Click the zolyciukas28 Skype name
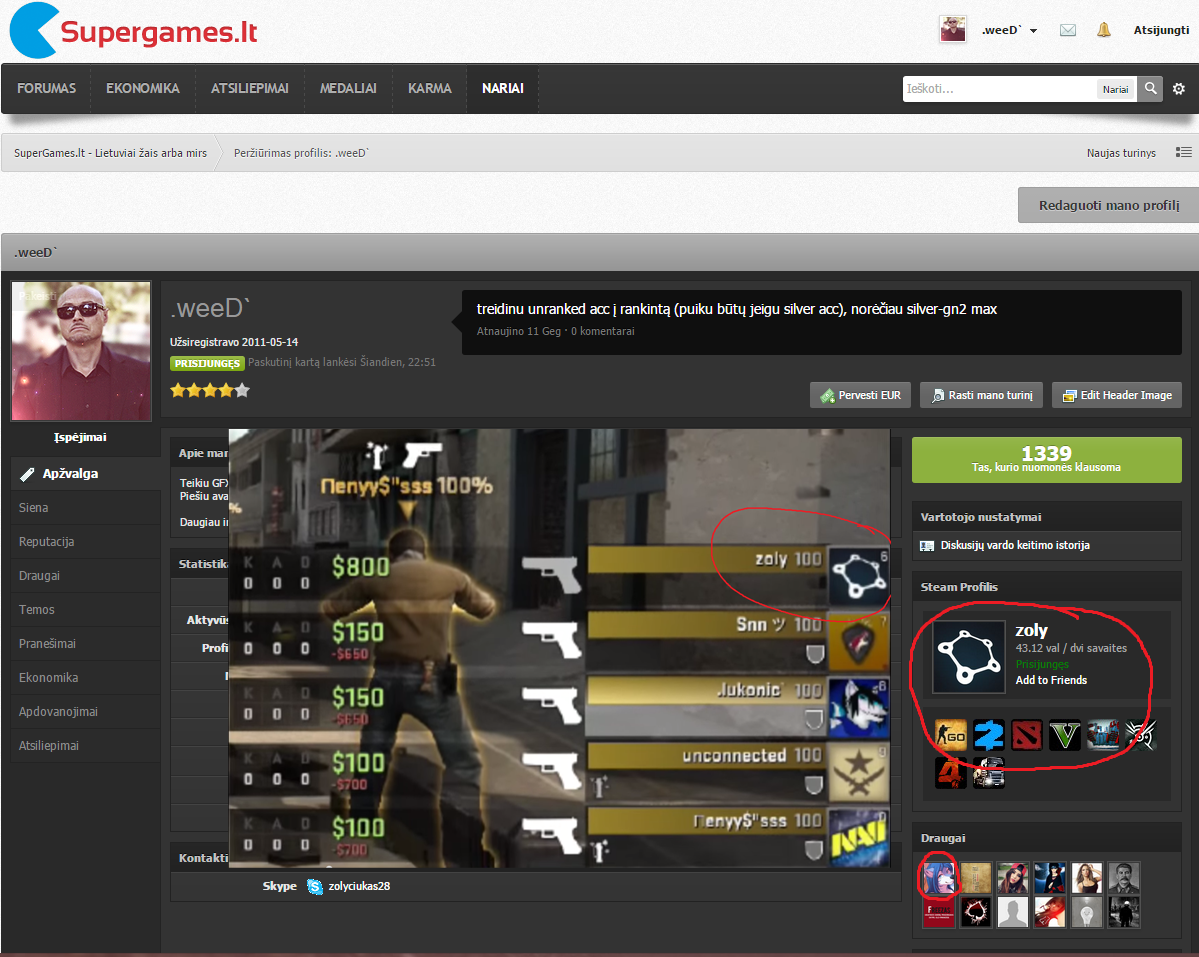This screenshot has height=957, width=1199. click(359, 887)
